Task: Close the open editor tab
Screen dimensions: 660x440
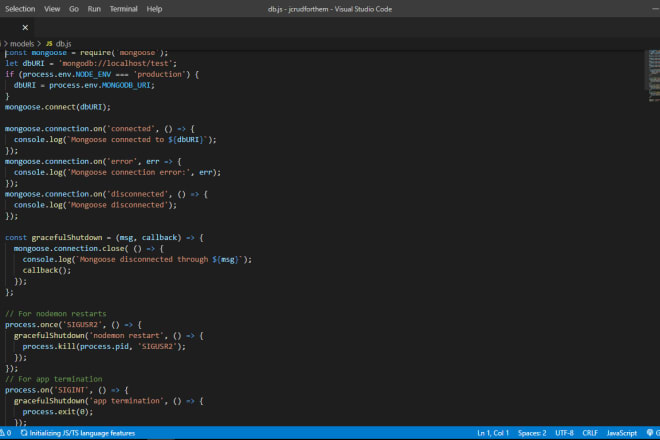Action: click(25, 27)
